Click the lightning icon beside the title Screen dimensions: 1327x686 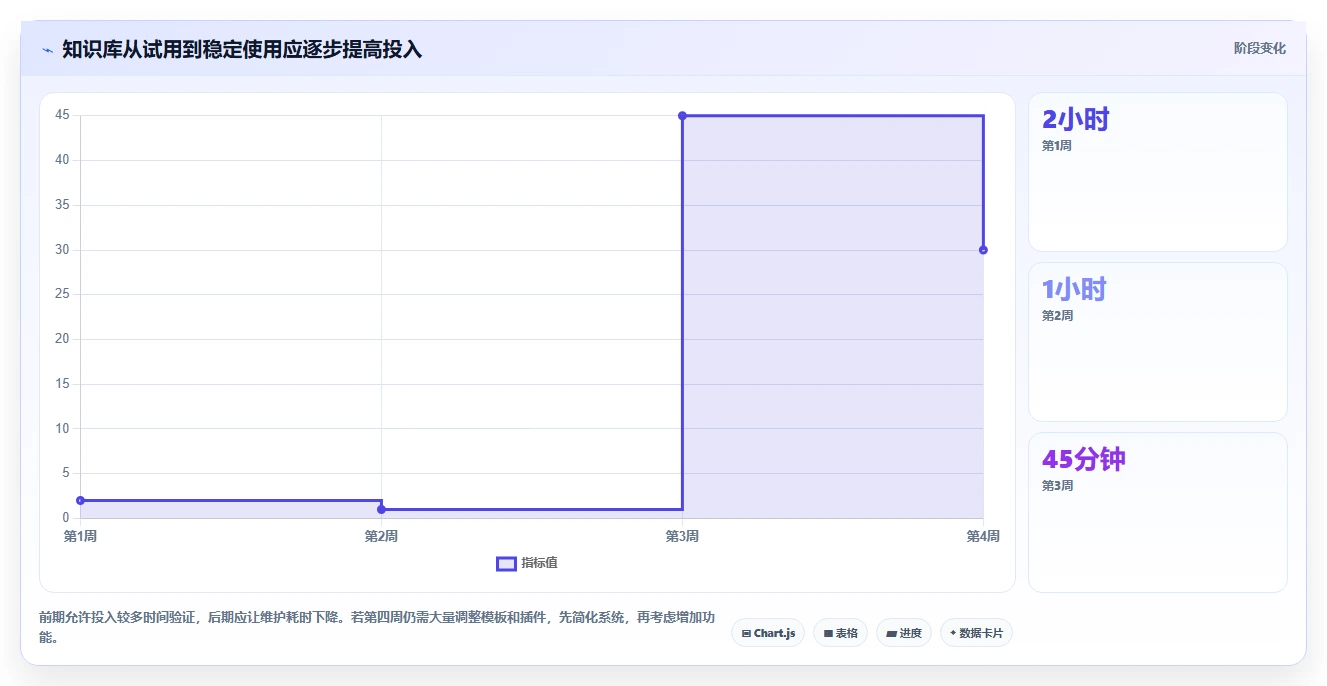click(x=47, y=49)
